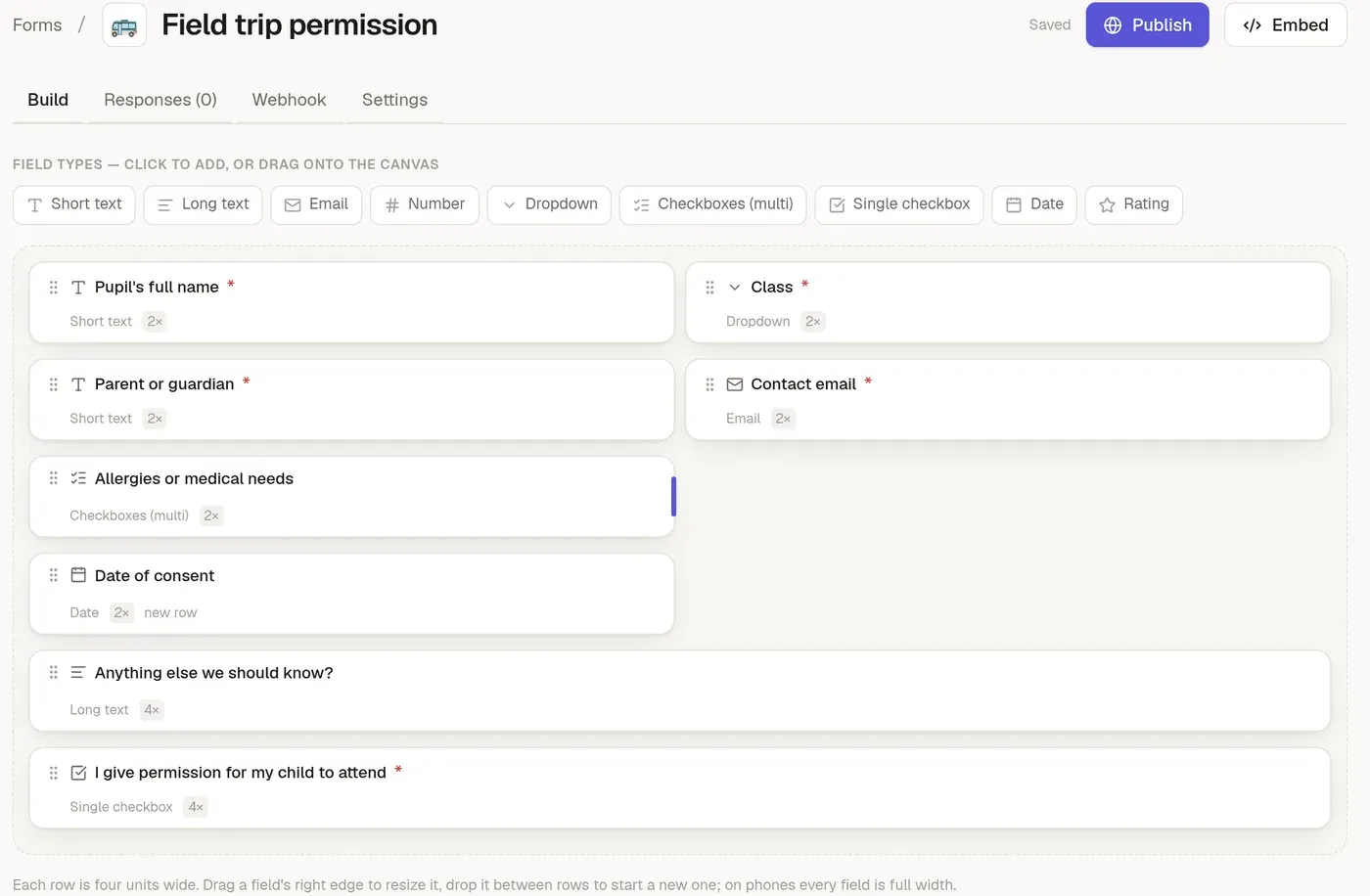Click the calendar icon beside Date of consent
The height and width of the screenshot is (896, 1370).
tap(78, 575)
